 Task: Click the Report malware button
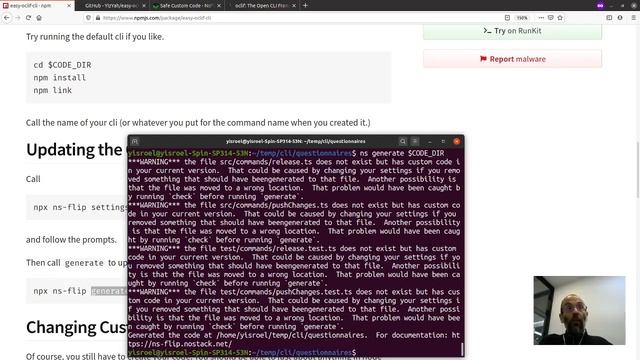(x=512, y=59)
